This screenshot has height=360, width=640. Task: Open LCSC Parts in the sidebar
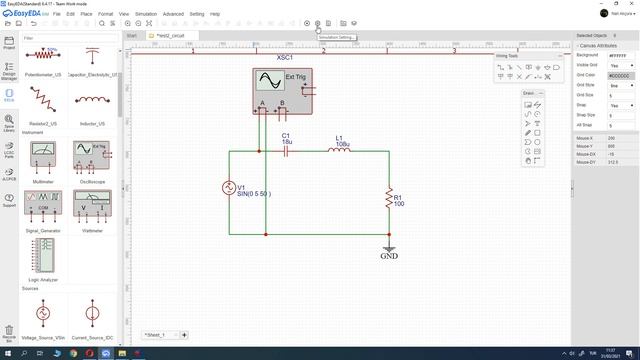(x=9, y=150)
